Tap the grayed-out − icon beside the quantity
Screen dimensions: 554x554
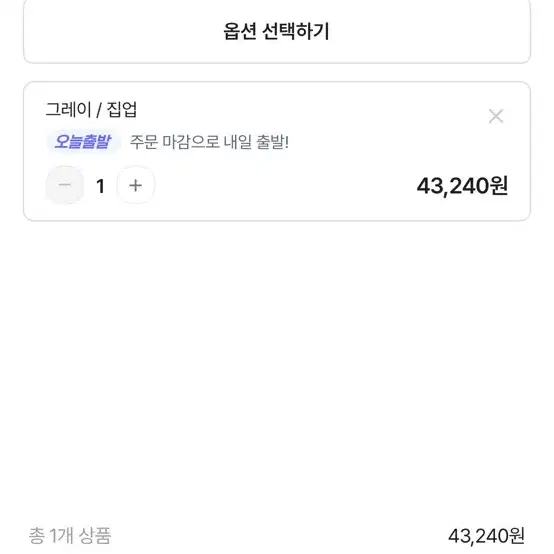coord(65,185)
